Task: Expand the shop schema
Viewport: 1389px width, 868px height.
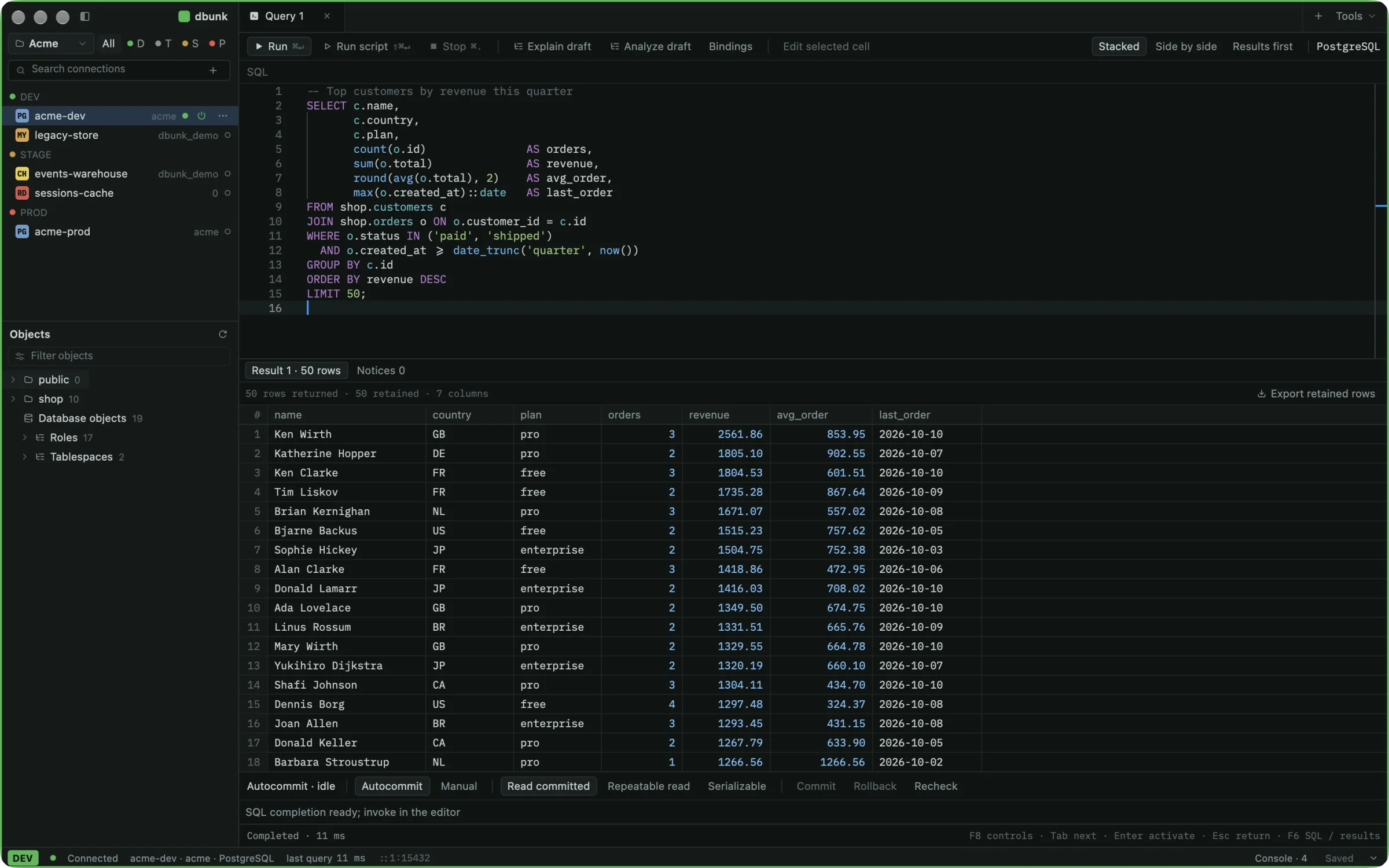Action: coord(13,399)
